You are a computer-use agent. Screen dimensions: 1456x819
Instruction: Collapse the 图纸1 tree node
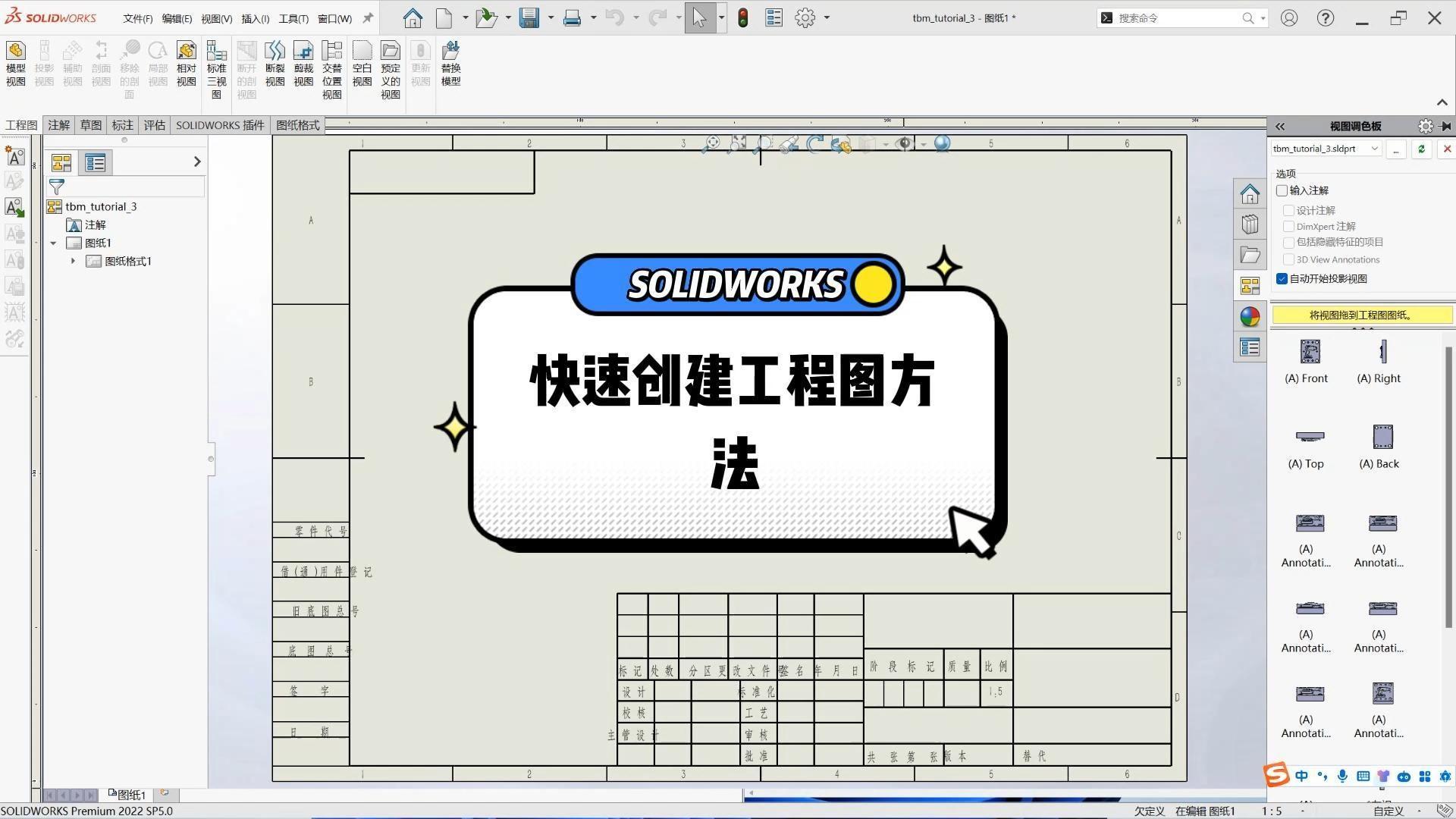point(54,243)
